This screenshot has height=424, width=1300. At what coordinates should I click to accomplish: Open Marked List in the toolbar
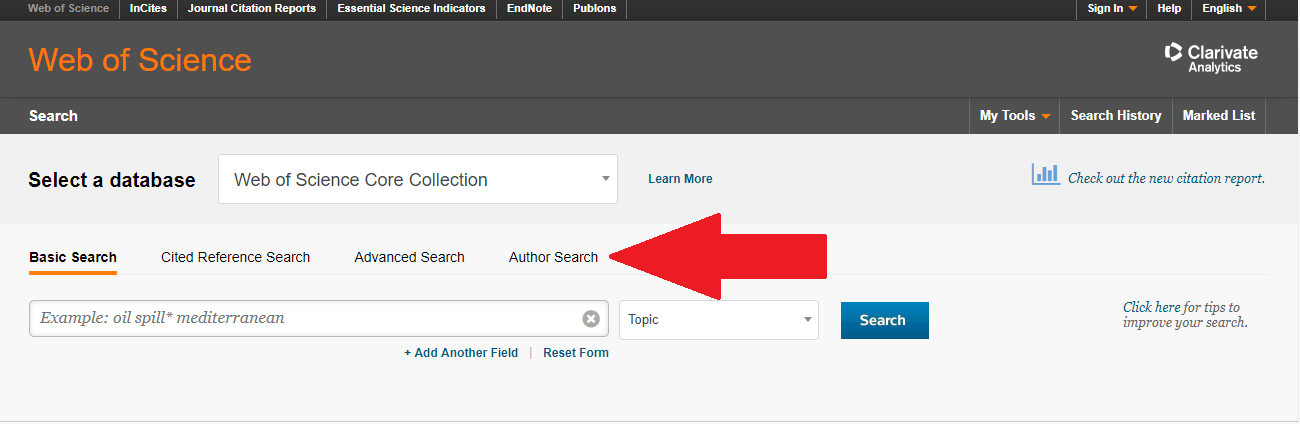pyautogui.click(x=1218, y=116)
